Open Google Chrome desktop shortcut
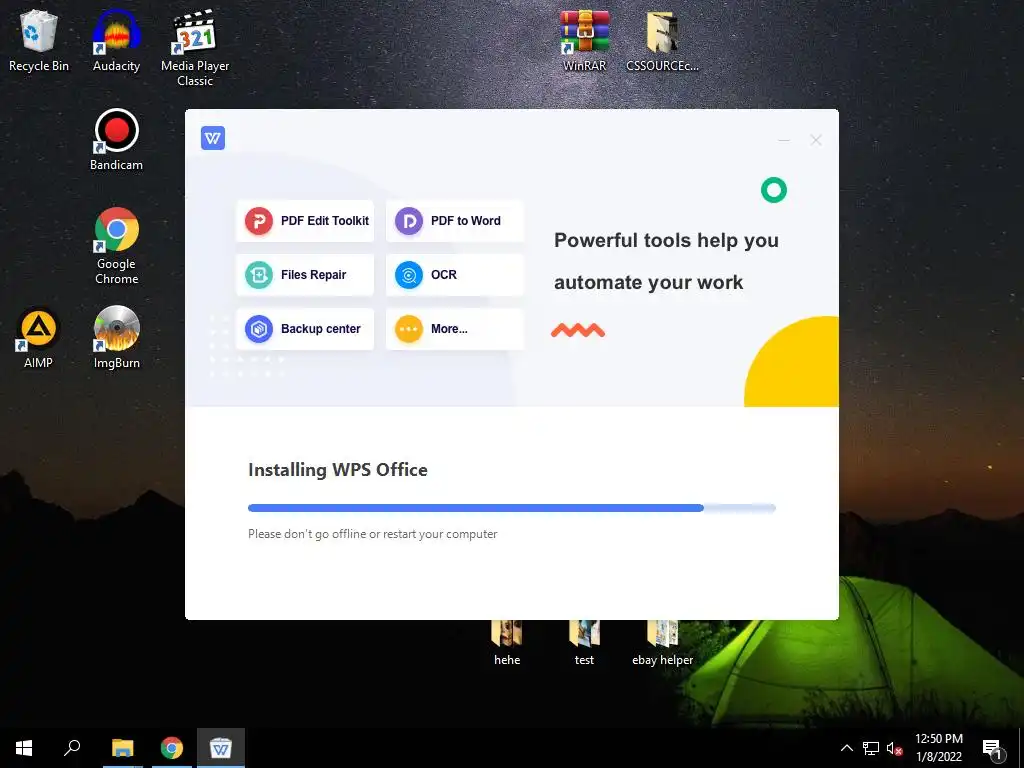The width and height of the screenshot is (1024, 768). pyautogui.click(x=116, y=246)
